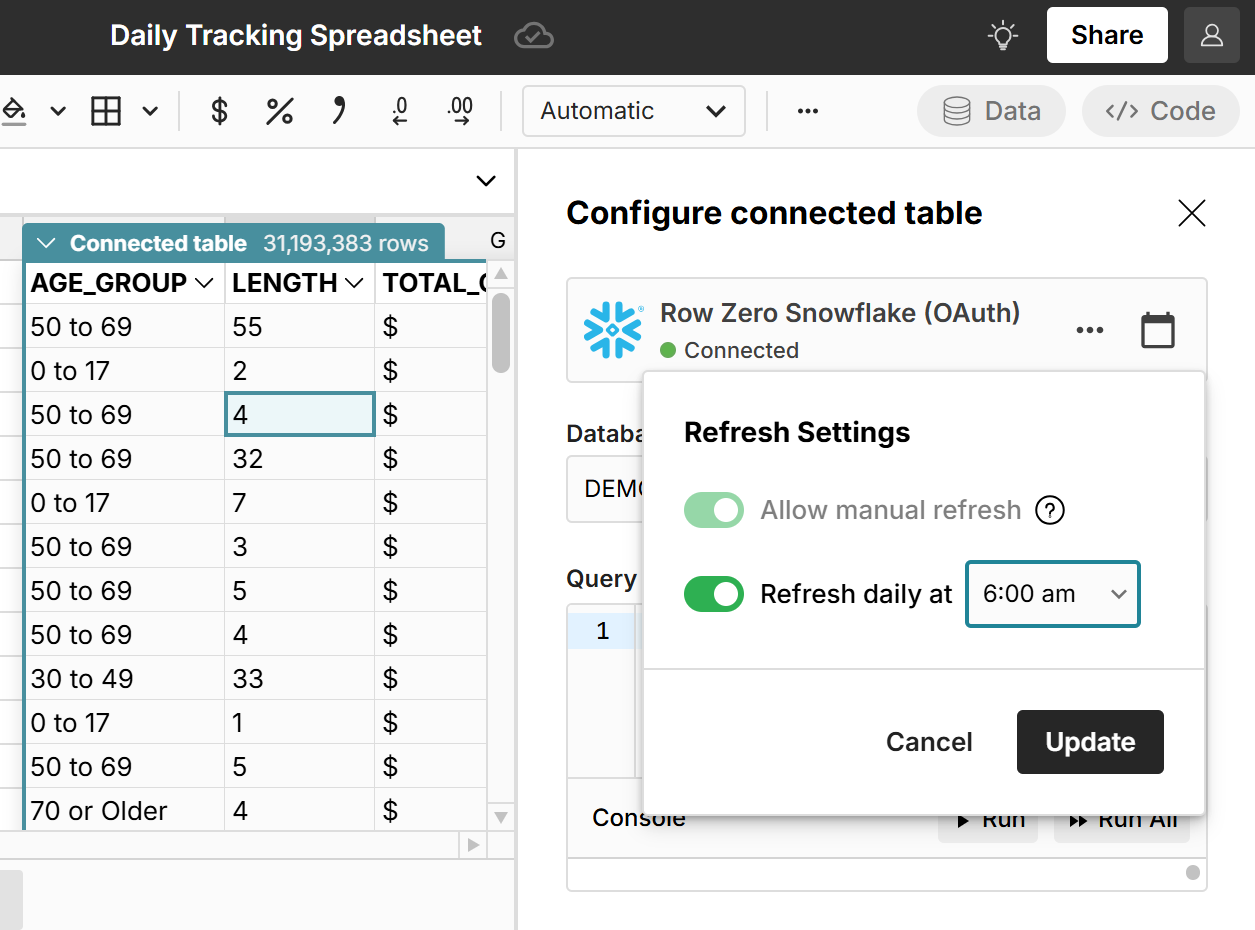Viewport: 1255px width, 930px height.
Task: Select the currency format icon
Action: click(x=218, y=111)
